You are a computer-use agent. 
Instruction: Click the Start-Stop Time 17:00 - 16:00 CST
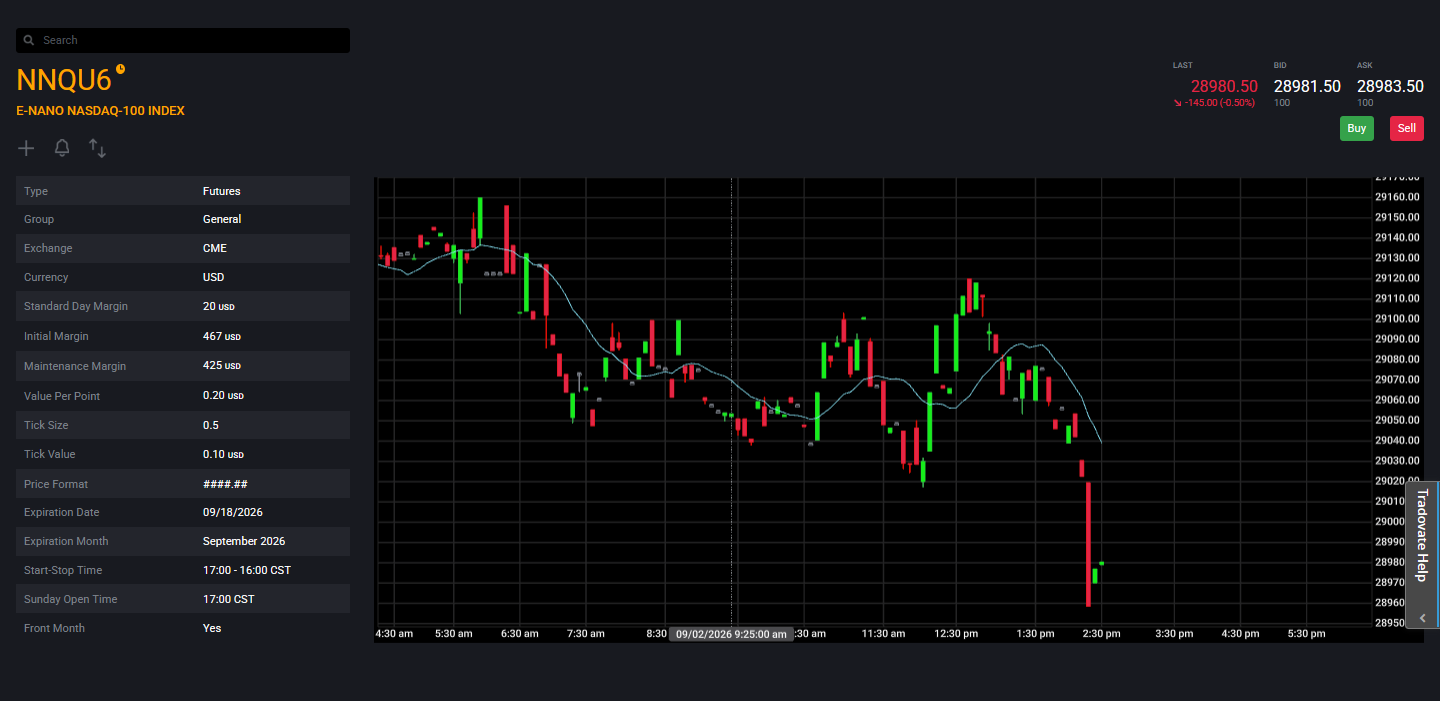click(x=246, y=570)
